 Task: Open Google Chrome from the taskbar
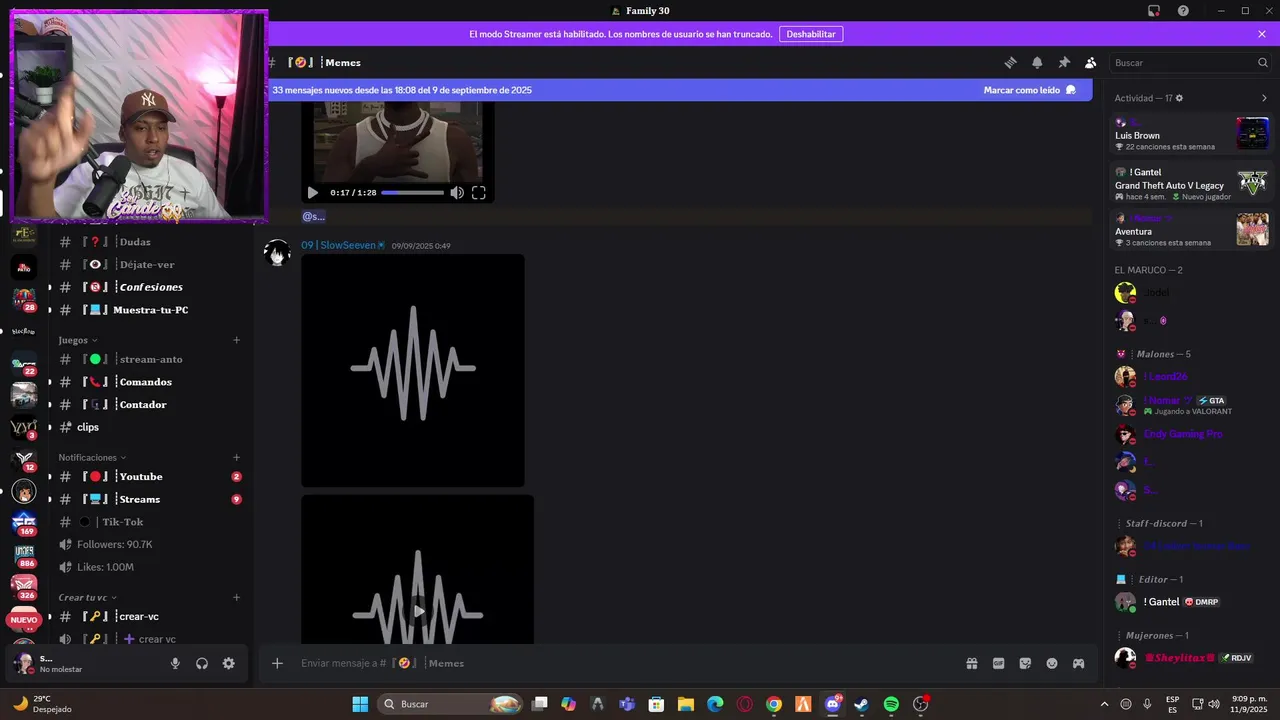pos(774,704)
